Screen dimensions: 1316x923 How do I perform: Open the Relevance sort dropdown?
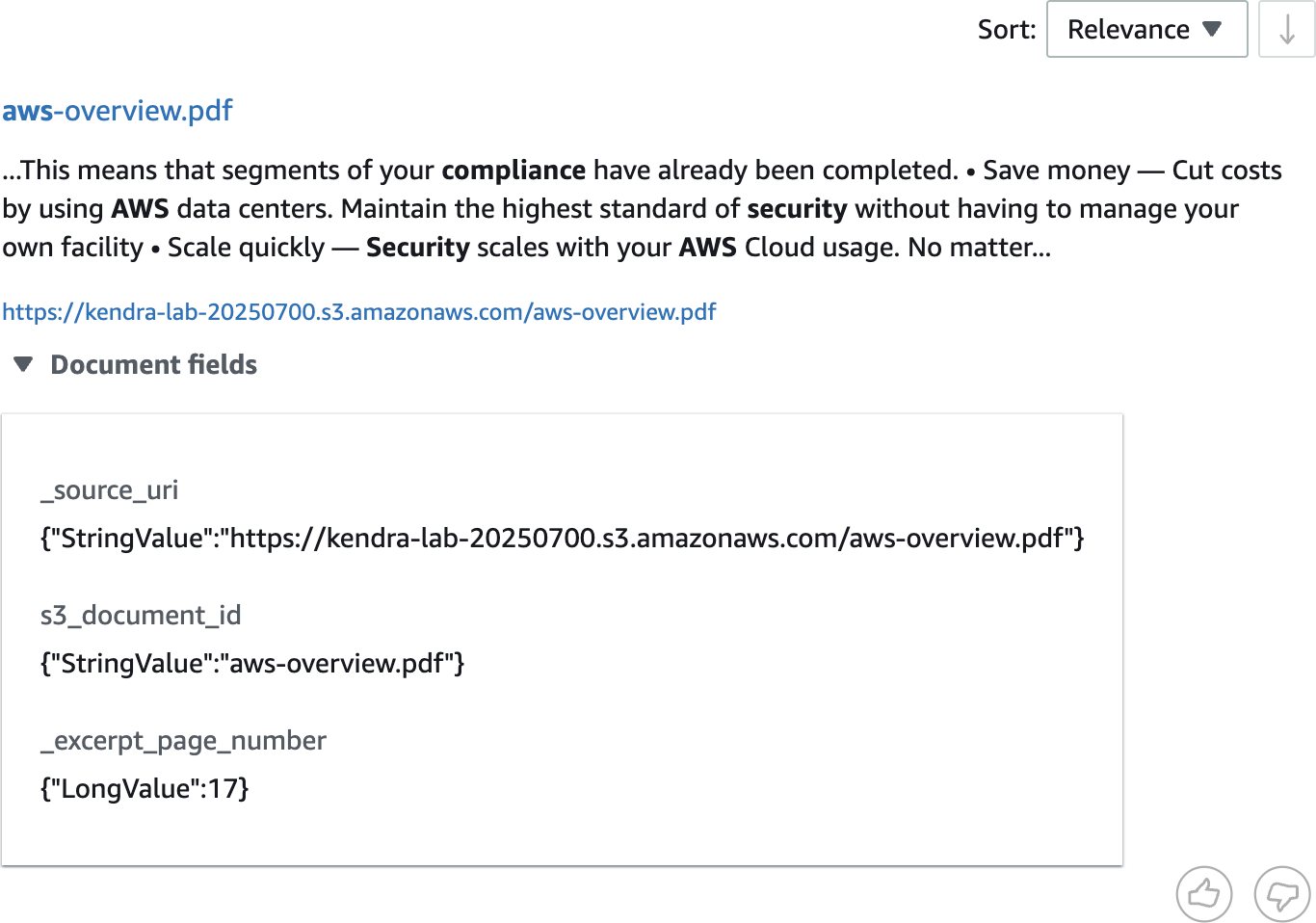pyautogui.click(x=1146, y=29)
